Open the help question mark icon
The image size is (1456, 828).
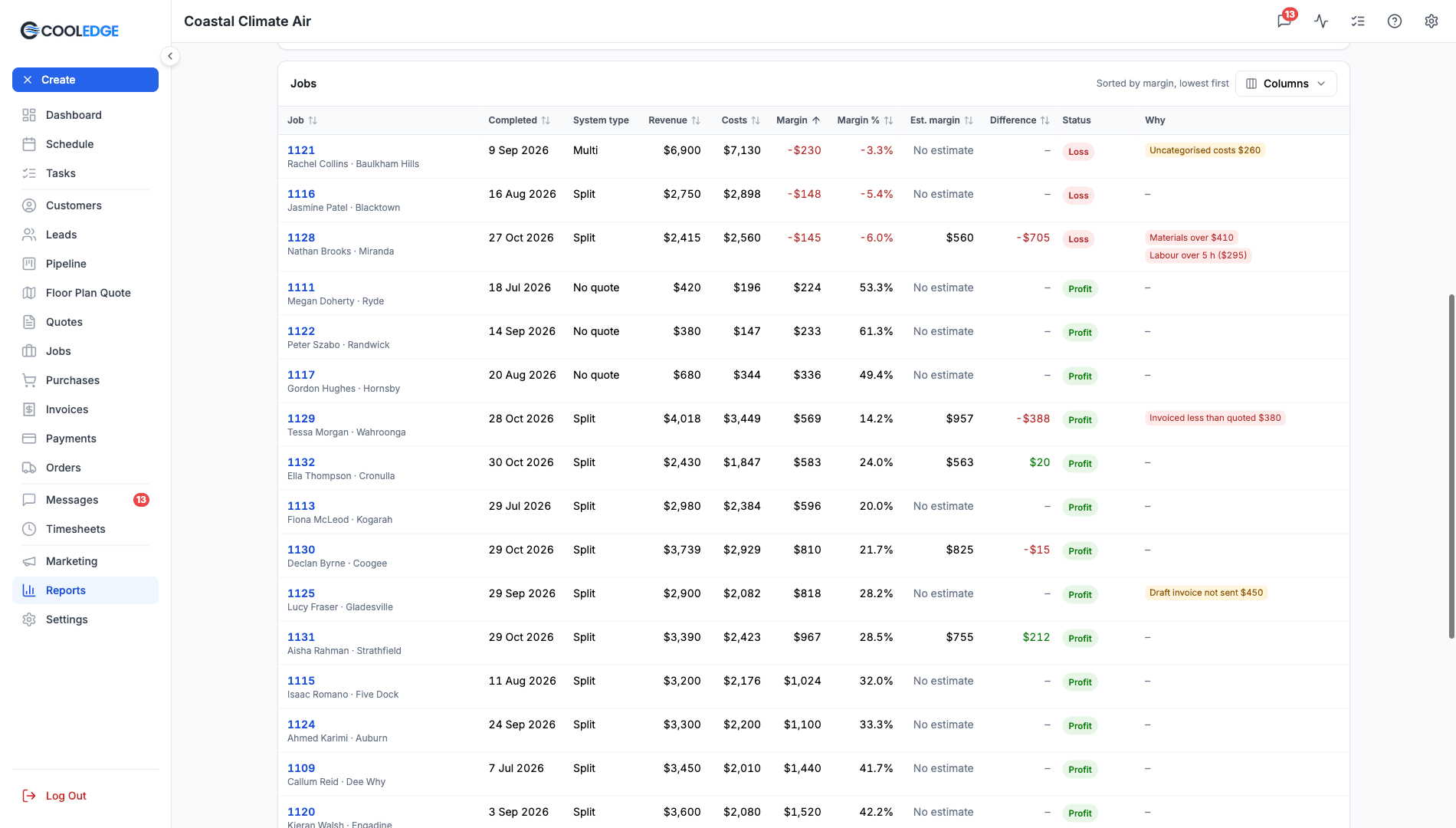pos(1395,21)
